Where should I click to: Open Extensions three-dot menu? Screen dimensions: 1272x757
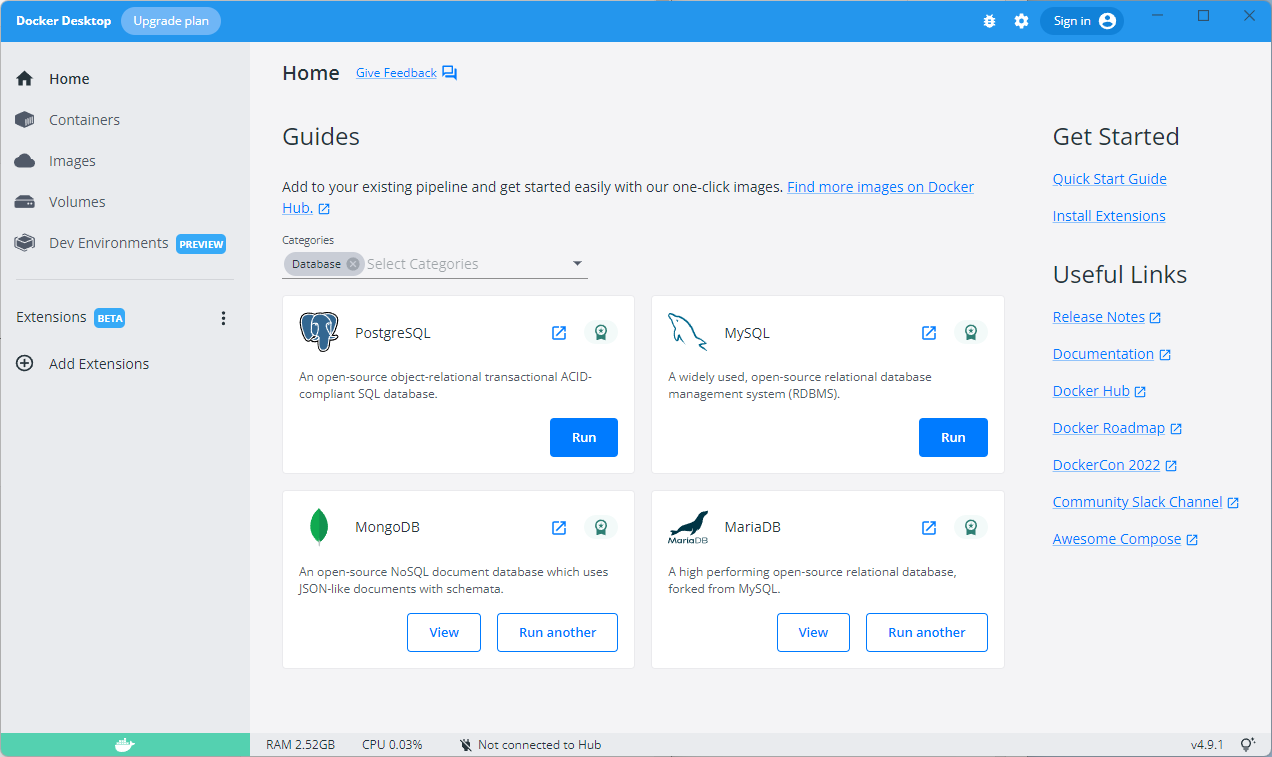pos(223,318)
